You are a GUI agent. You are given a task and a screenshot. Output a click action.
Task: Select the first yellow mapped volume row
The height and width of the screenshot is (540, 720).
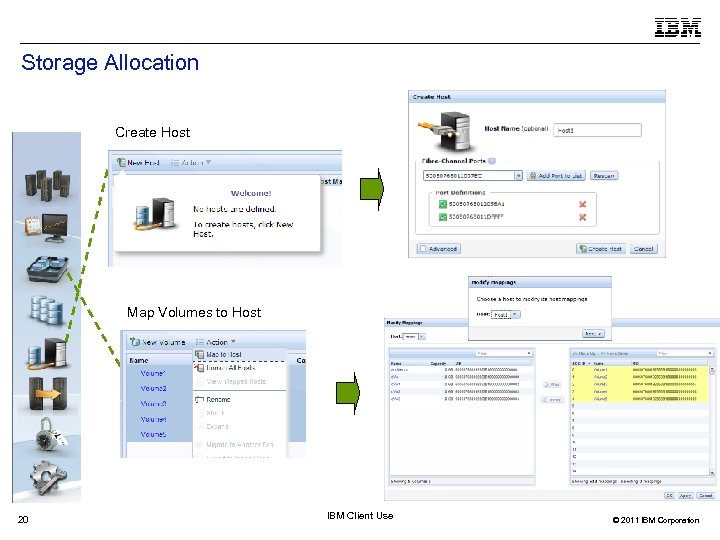click(639, 370)
